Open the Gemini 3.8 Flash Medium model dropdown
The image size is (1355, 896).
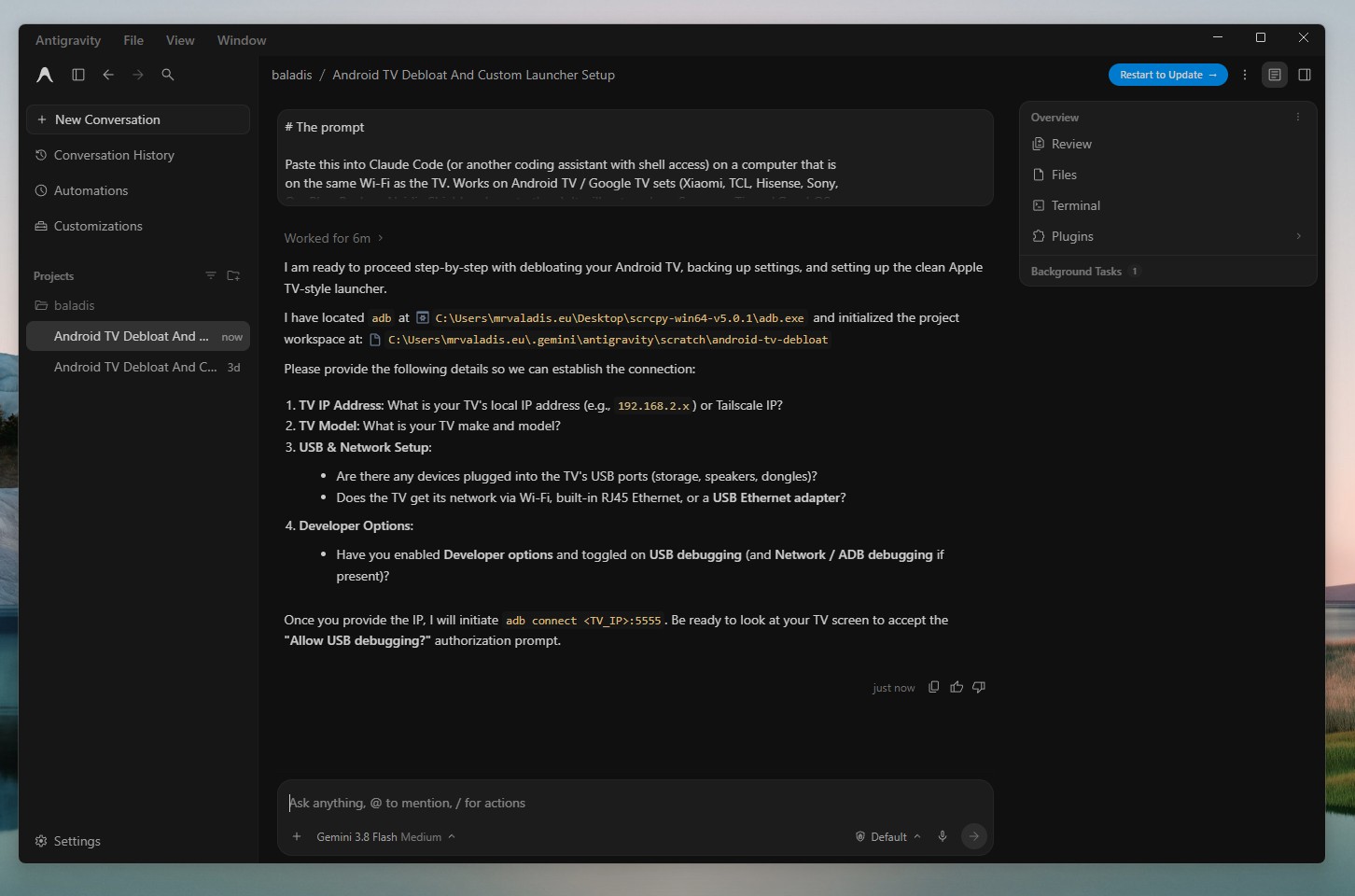pos(385,837)
